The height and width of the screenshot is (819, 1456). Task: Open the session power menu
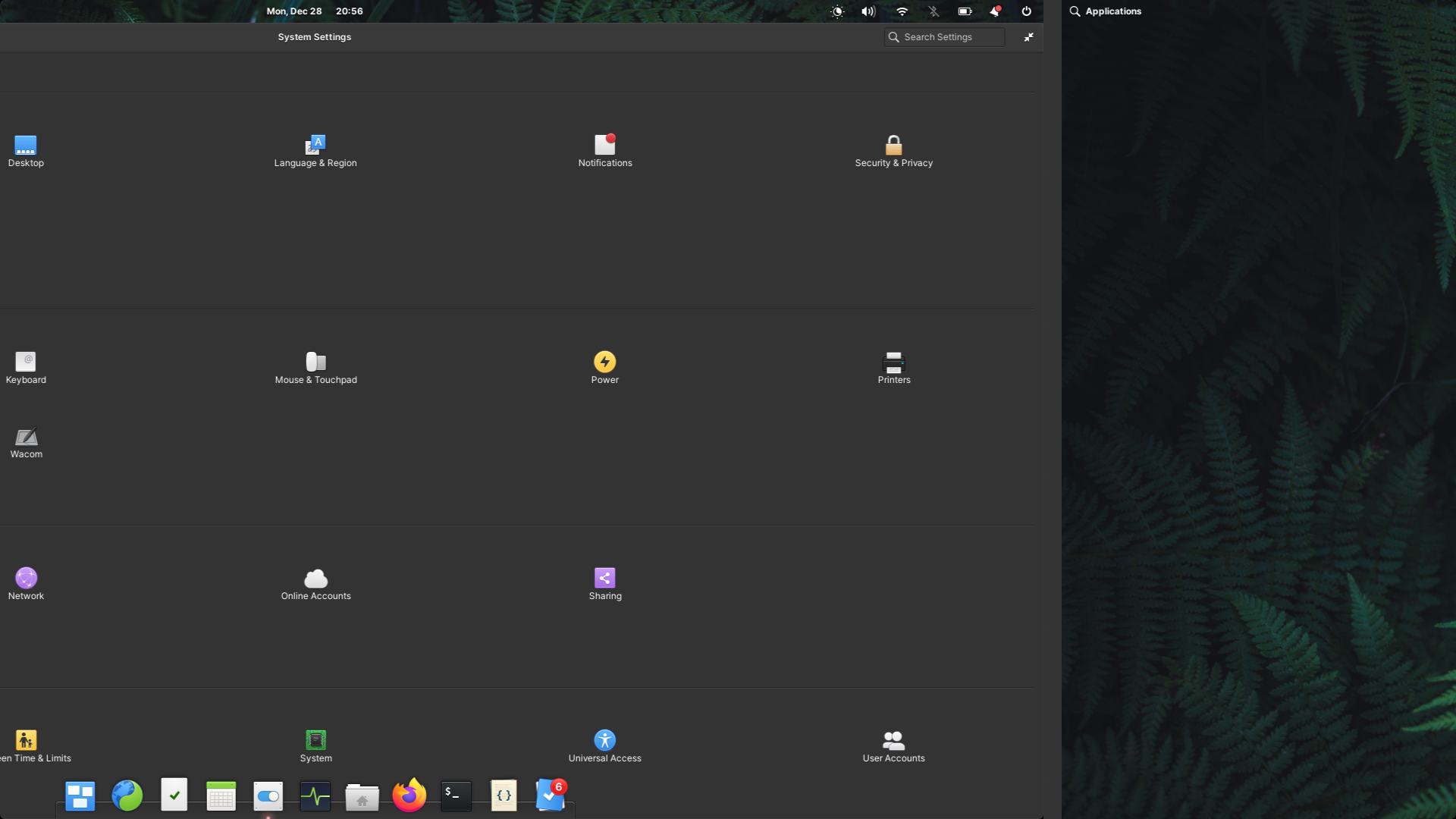pos(1025,11)
